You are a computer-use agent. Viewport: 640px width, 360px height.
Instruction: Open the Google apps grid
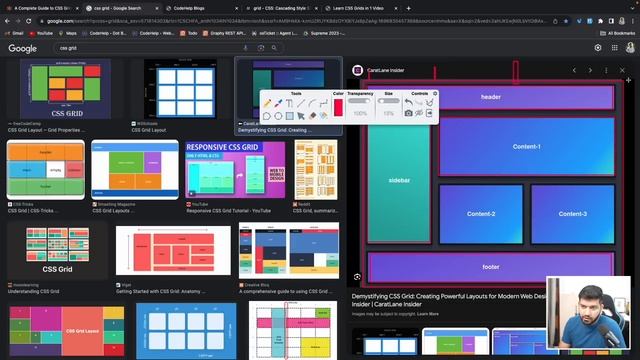click(x=614, y=48)
